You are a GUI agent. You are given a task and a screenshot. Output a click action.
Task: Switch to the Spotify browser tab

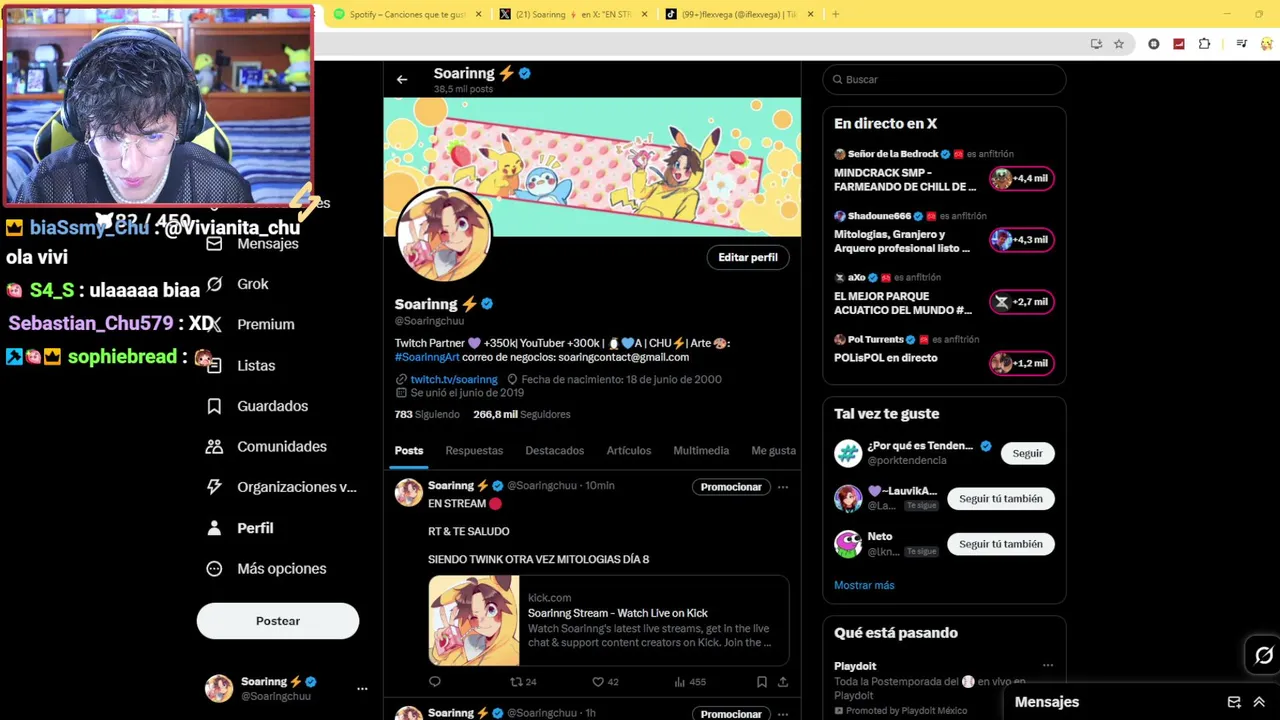408,14
